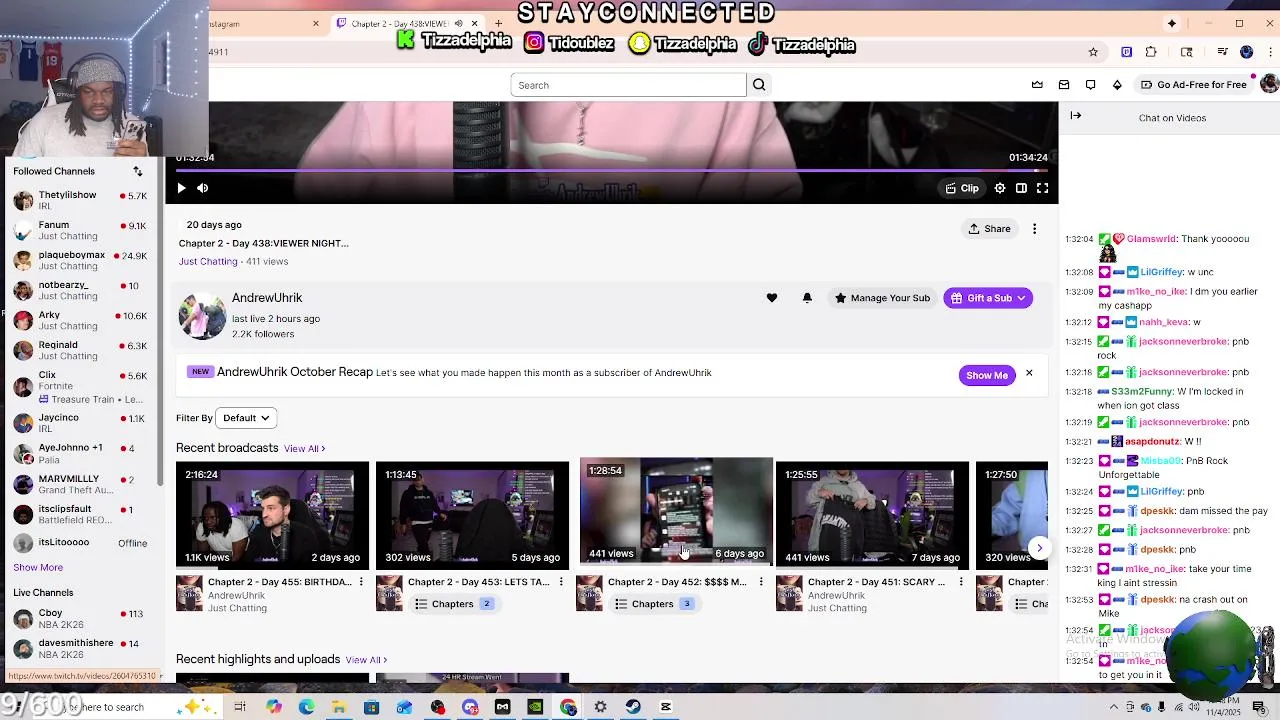The width and height of the screenshot is (1280, 720).
Task: Click the search magnifier button
Action: point(759,85)
